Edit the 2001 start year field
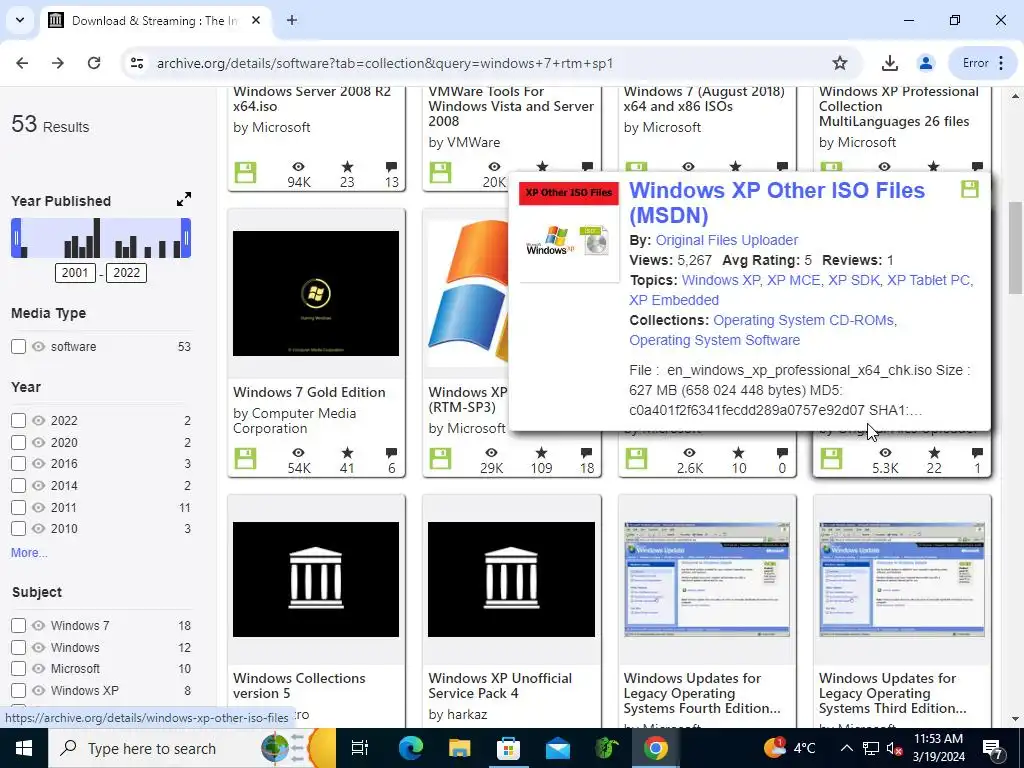 point(75,273)
